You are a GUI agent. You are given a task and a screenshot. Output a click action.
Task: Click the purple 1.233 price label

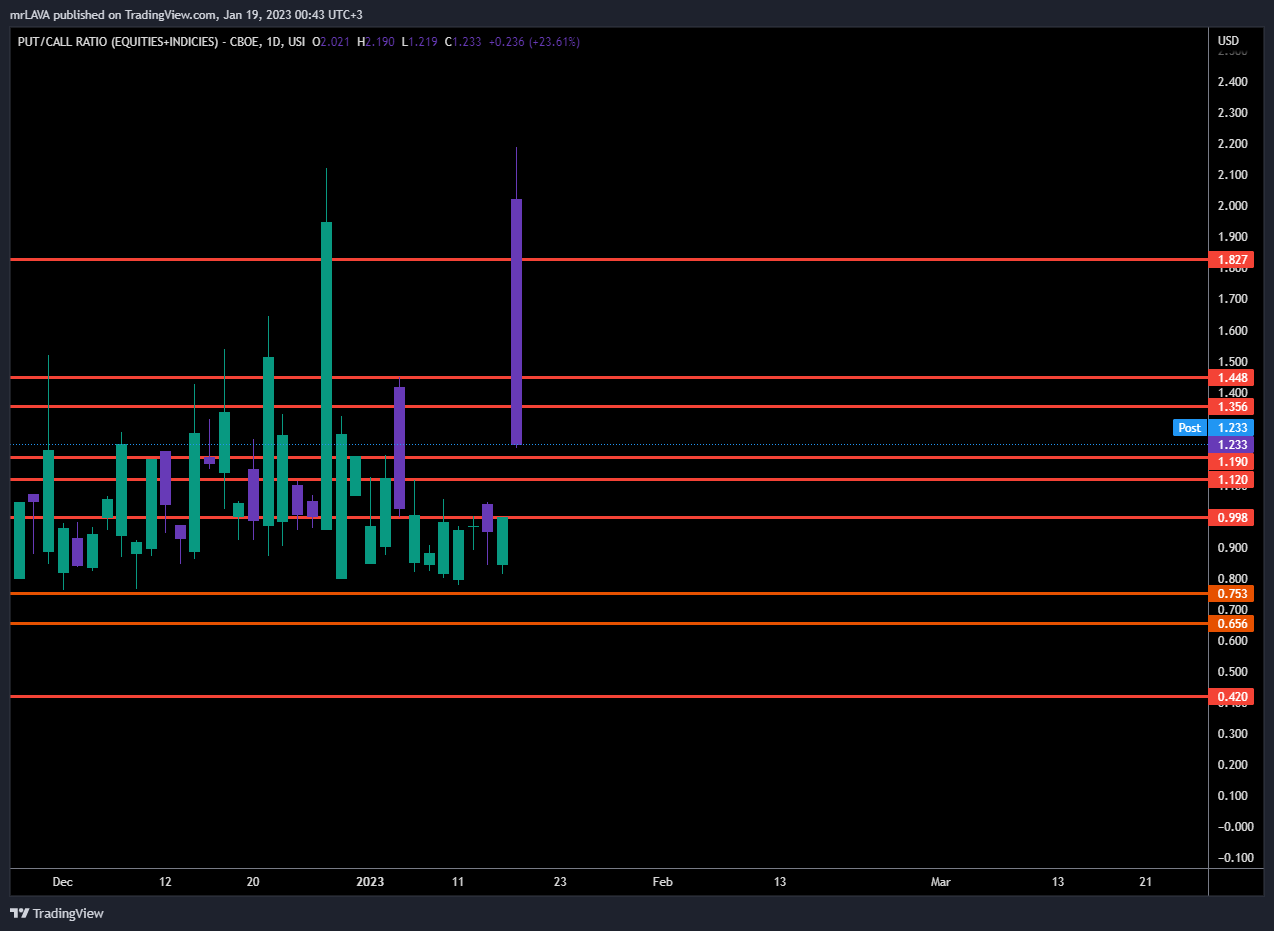tap(1230, 444)
